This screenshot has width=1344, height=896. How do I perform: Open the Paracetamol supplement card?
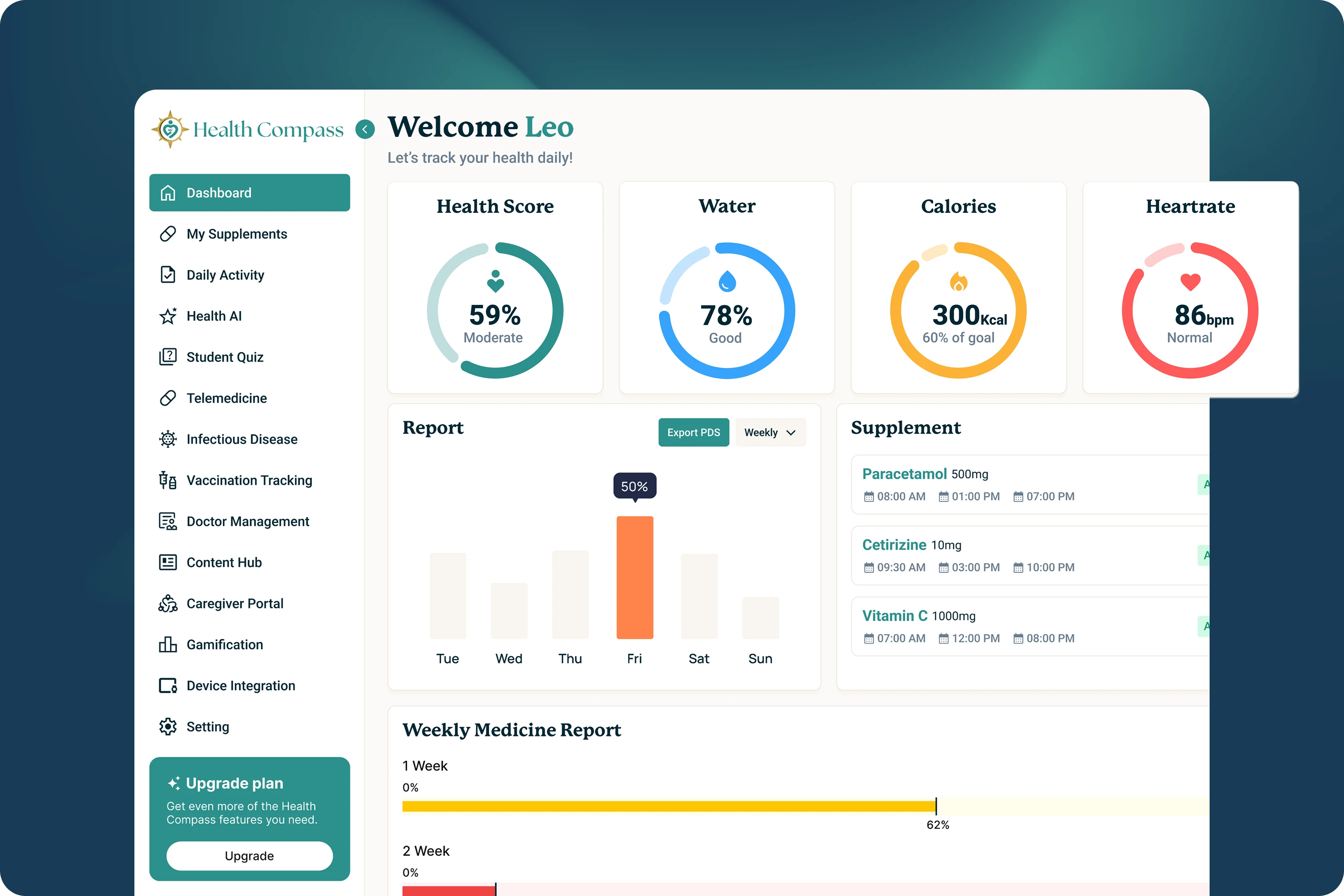1030,484
